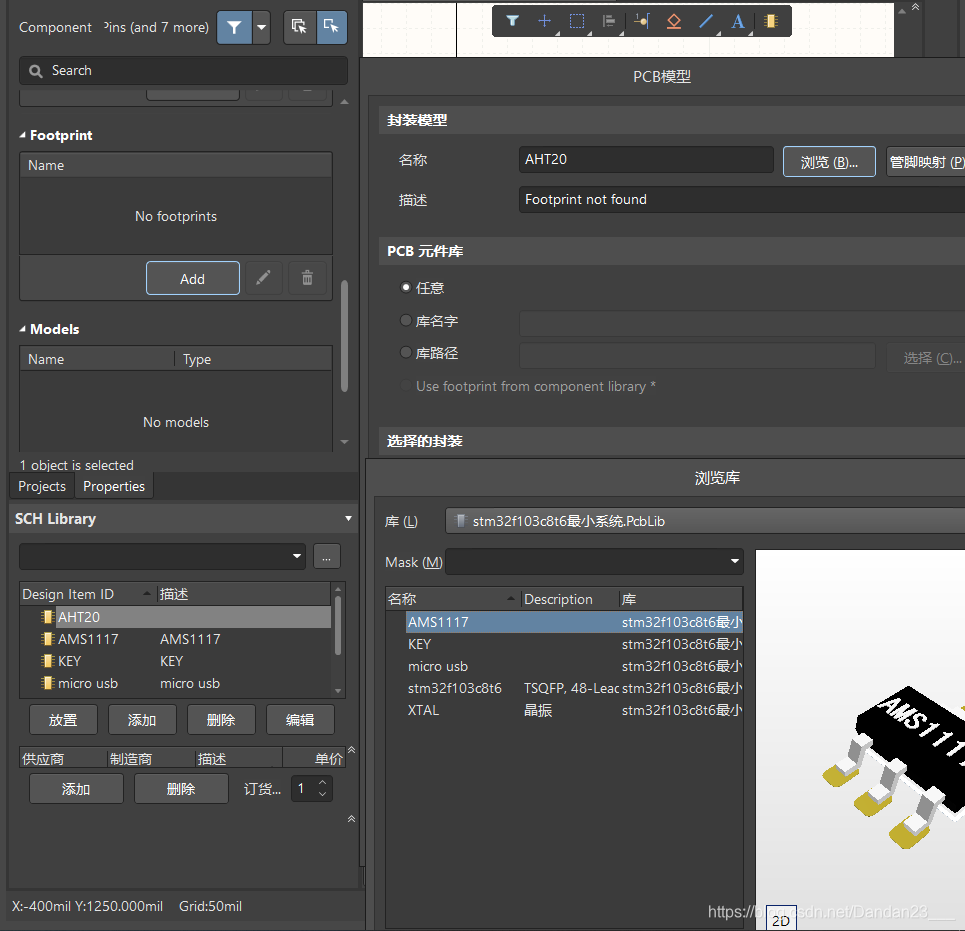Click the Add footprint button

click(192, 279)
